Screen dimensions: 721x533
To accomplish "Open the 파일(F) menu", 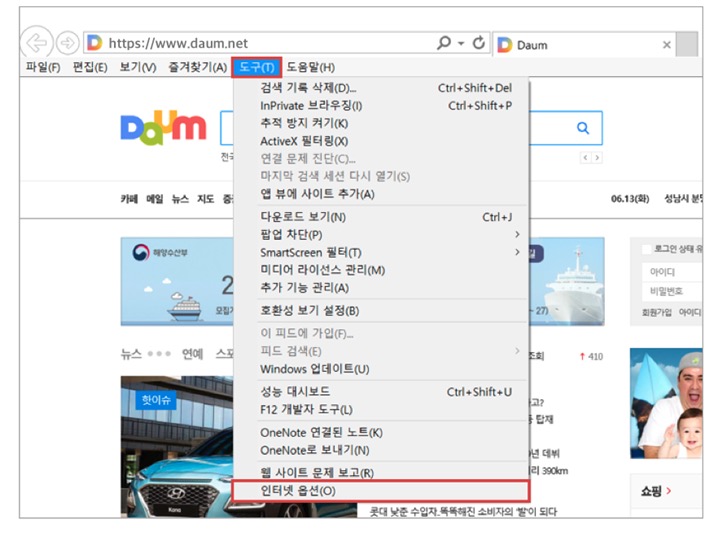I will [43, 67].
